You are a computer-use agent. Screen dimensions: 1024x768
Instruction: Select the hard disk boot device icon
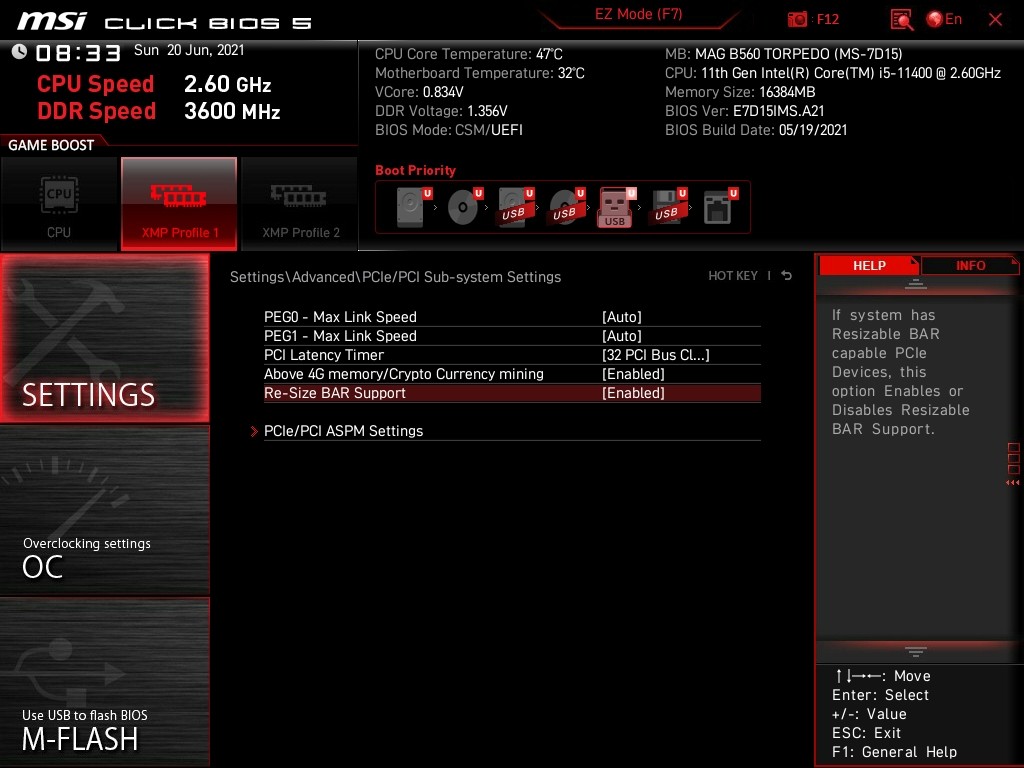[411, 208]
